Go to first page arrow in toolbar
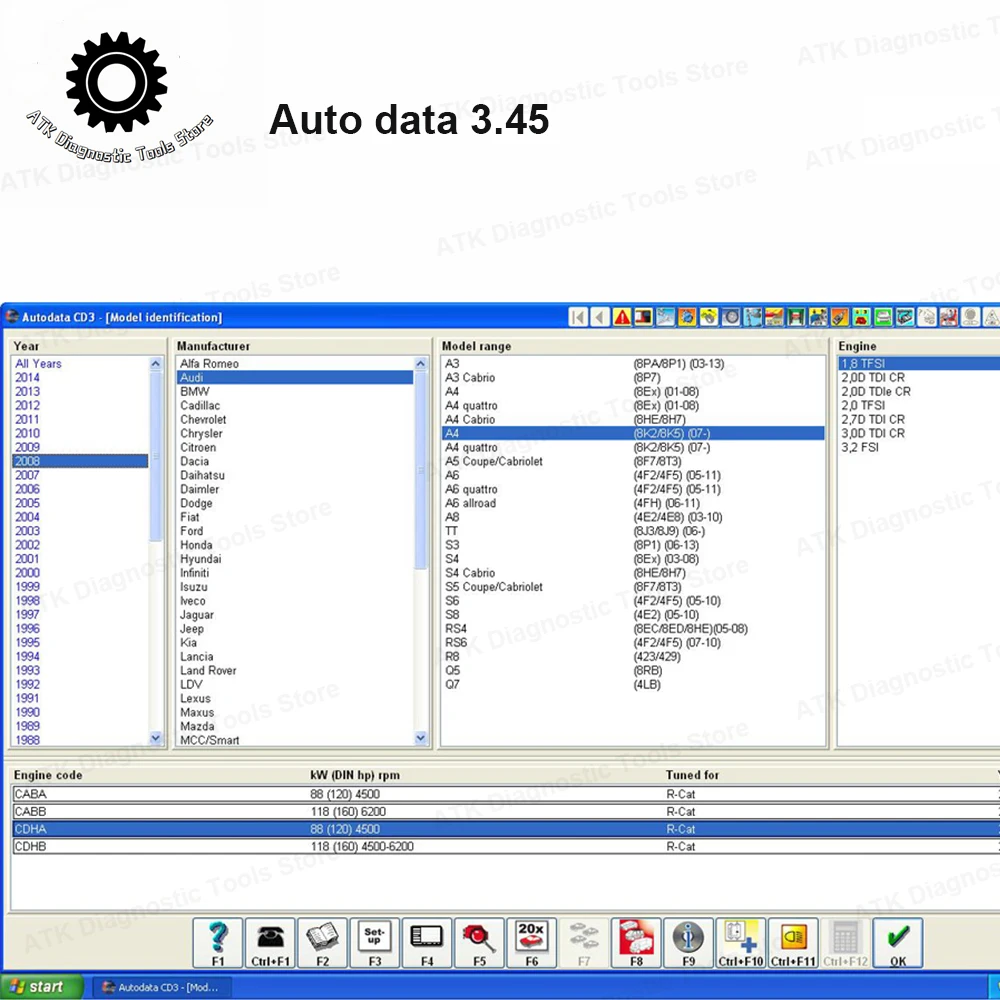1000x1000 pixels. coord(578,317)
